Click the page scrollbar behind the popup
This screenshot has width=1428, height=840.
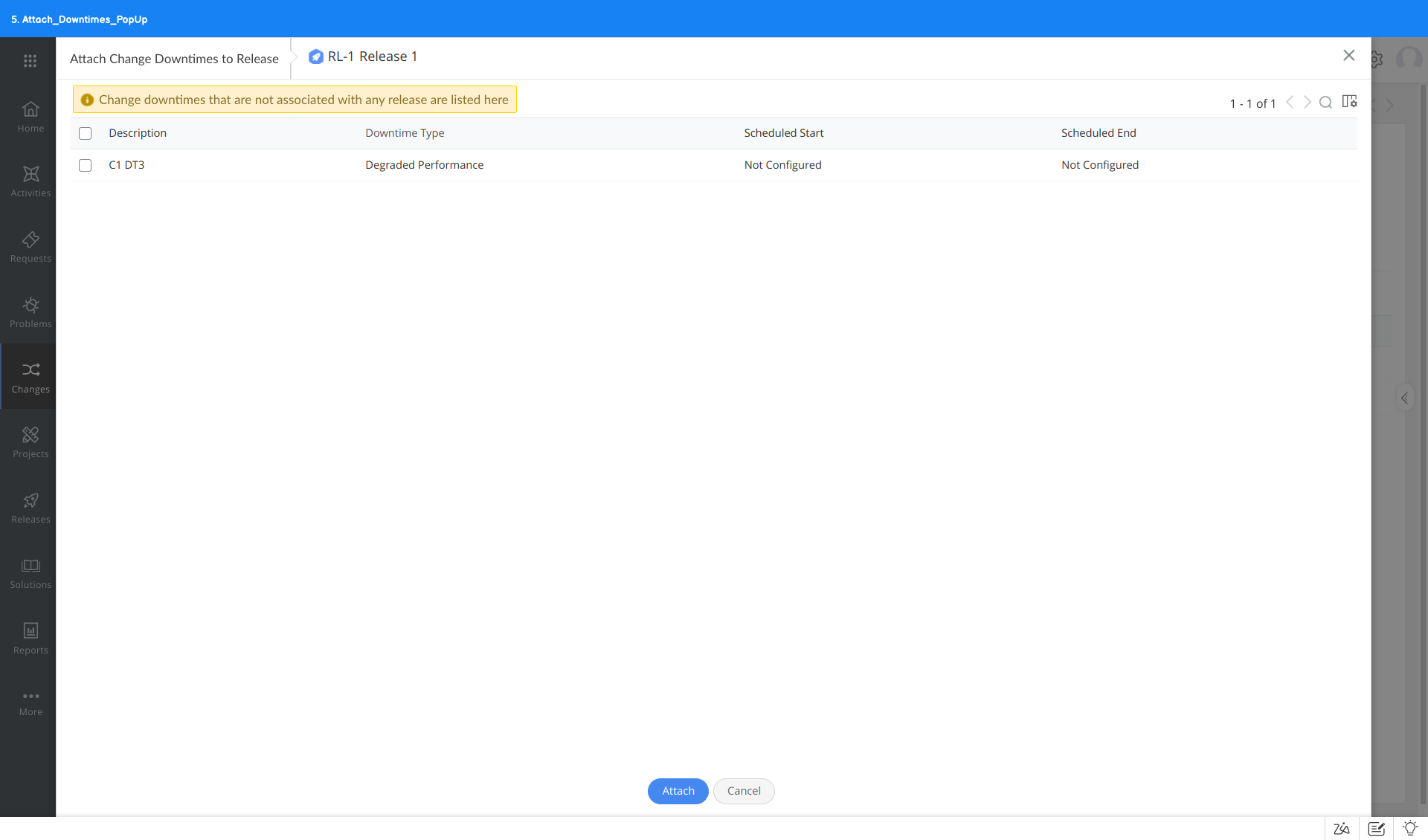1424,446
